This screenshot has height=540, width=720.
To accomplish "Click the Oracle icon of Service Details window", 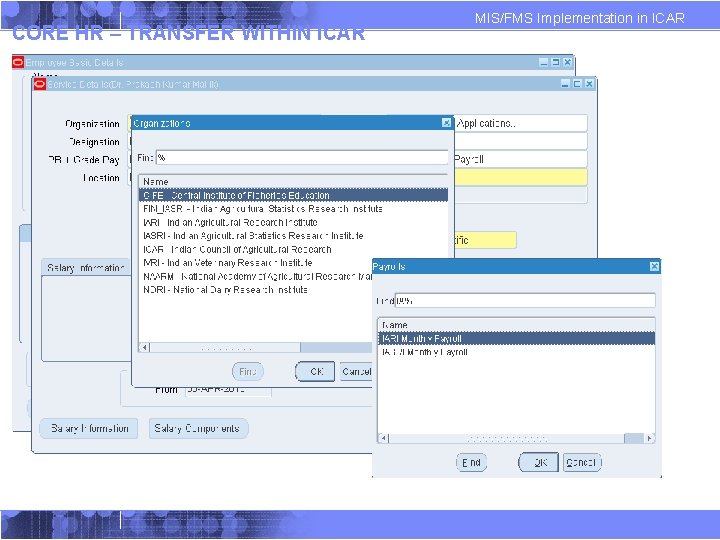I will 40,84.
